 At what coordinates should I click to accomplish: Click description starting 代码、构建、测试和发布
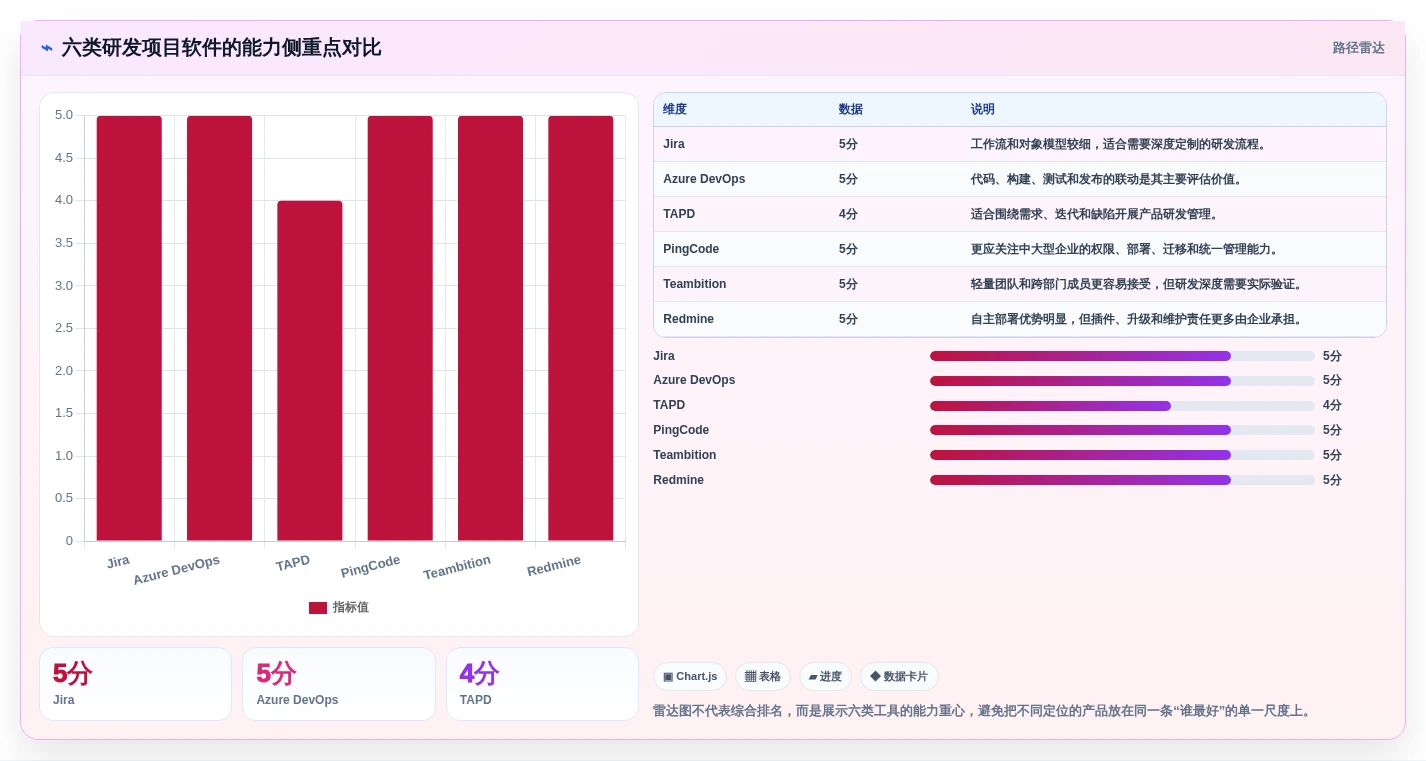[1107, 179]
